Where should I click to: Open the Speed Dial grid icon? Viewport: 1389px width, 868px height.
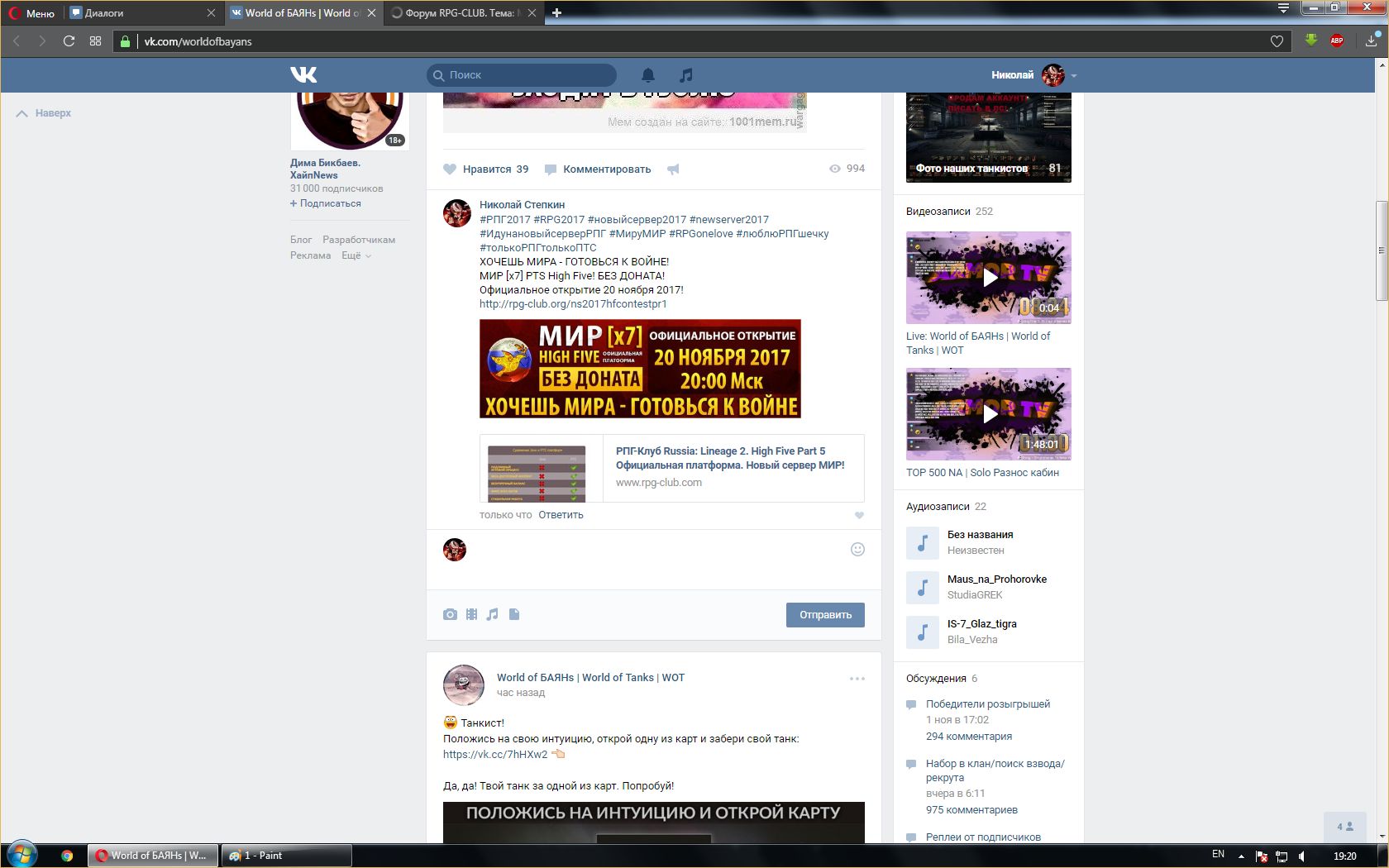tap(95, 41)
